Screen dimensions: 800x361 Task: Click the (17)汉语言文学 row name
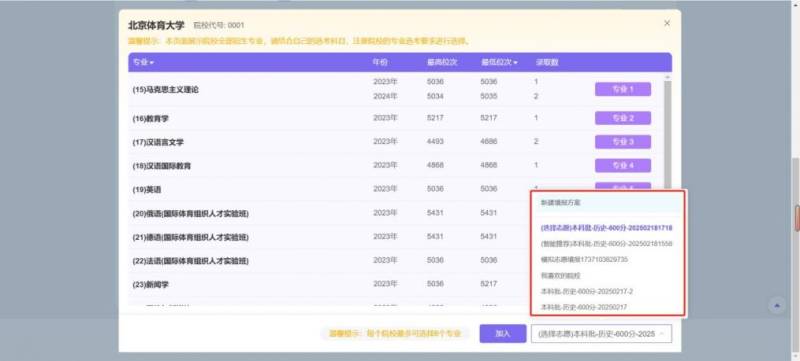[x=158, y=142]
